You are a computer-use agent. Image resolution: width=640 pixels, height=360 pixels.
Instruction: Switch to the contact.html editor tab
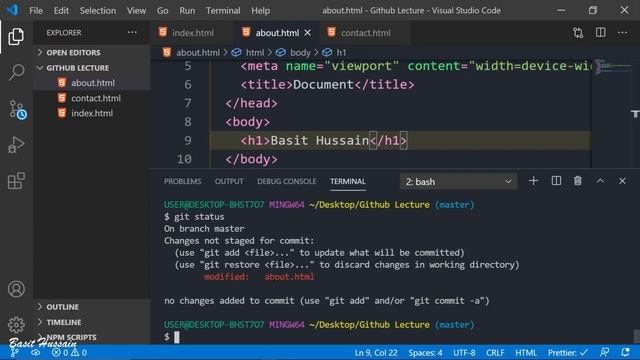[x=365, y=33]
